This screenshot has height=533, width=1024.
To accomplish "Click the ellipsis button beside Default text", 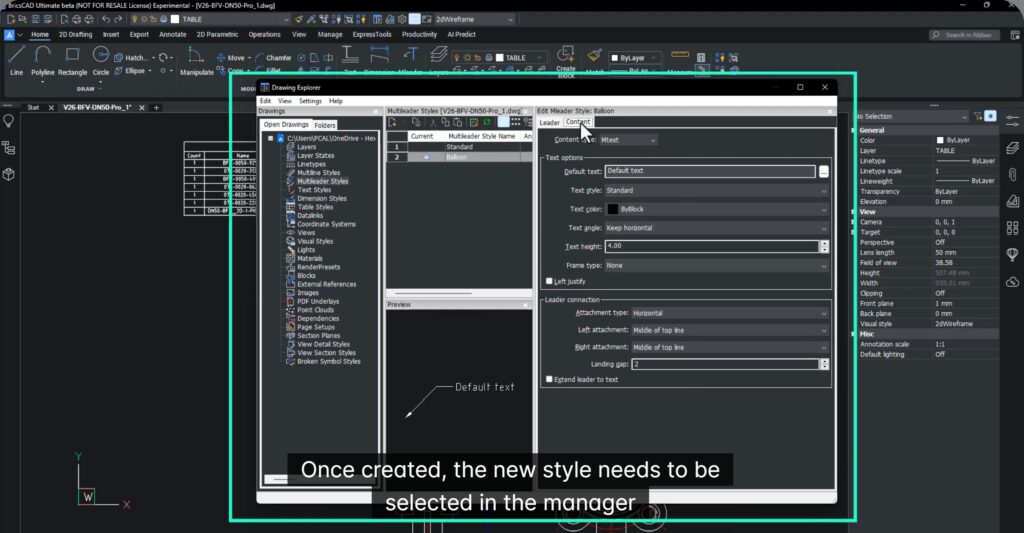I will pyautogui.click(x=824, y=172).
